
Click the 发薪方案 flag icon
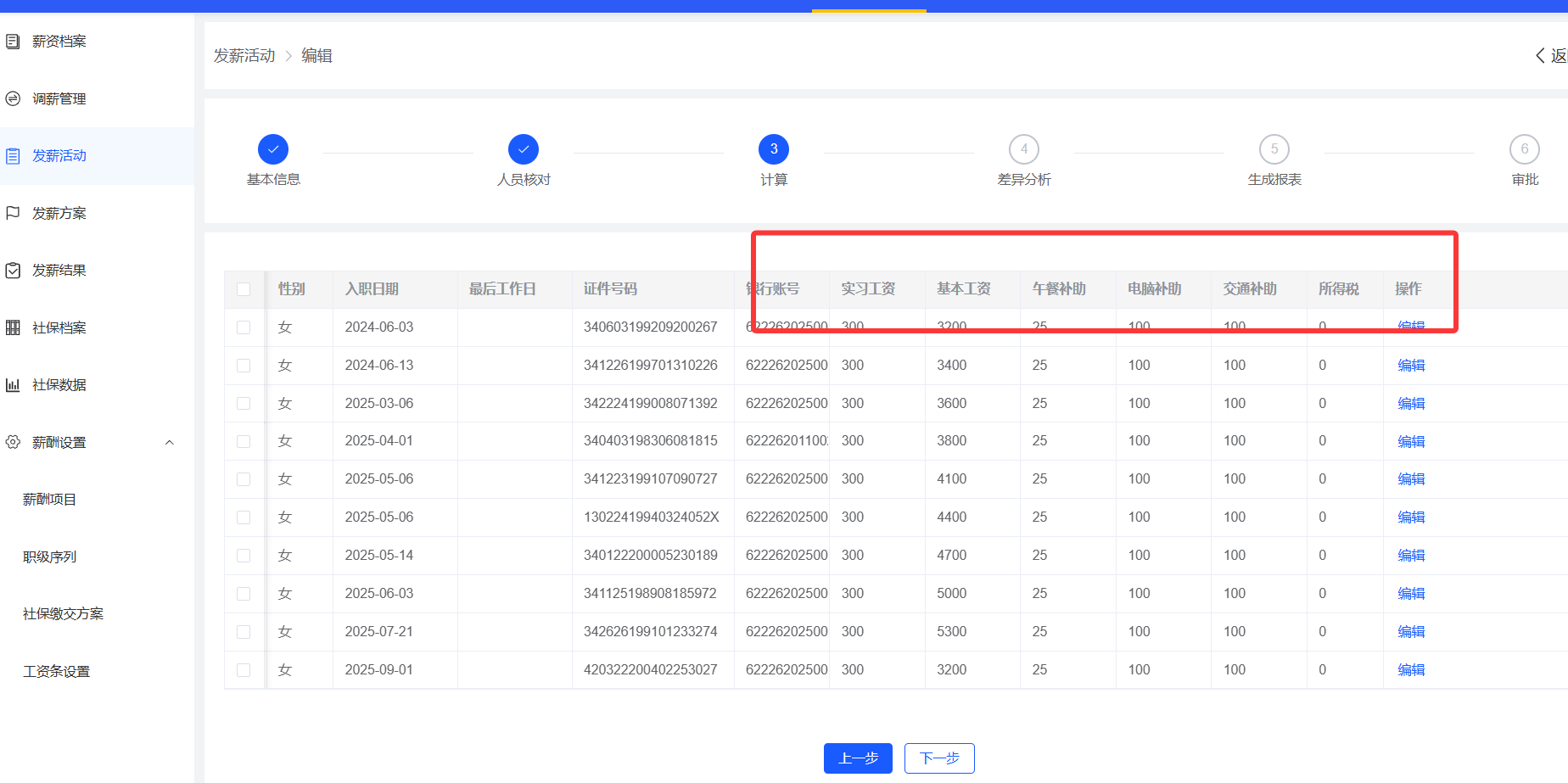[13, 213]
